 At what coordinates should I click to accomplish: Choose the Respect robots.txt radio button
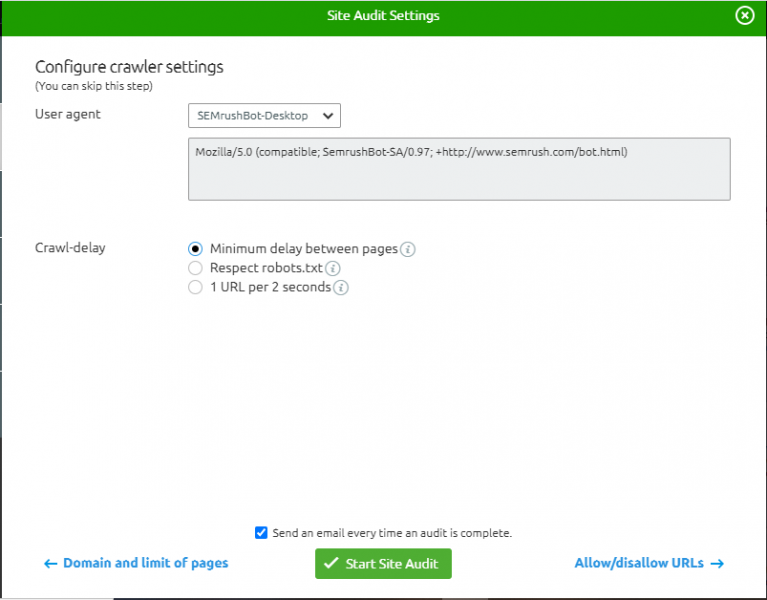click(x=196, y=268)
